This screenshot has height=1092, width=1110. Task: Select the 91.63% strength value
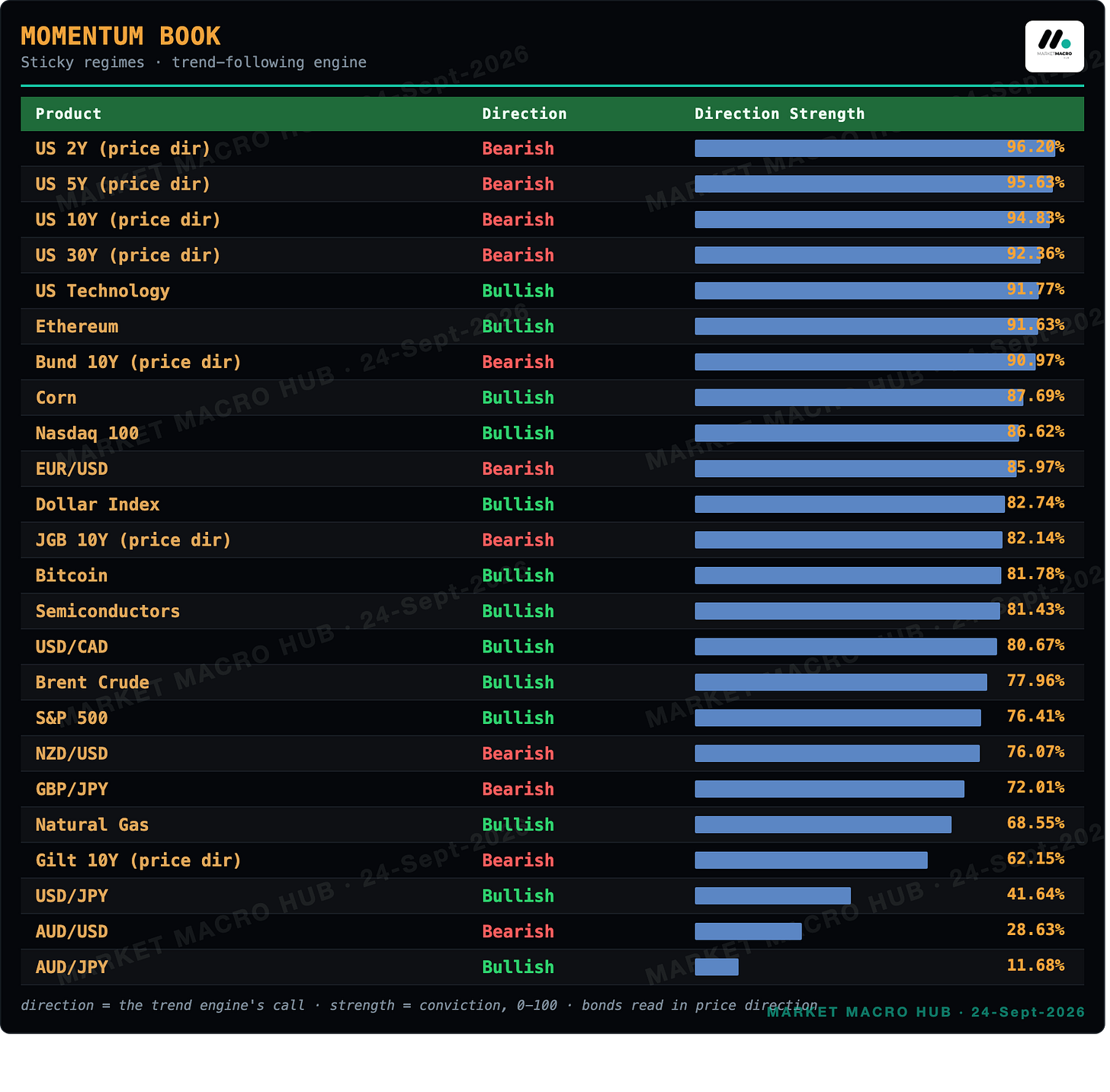pos(1036,325)
